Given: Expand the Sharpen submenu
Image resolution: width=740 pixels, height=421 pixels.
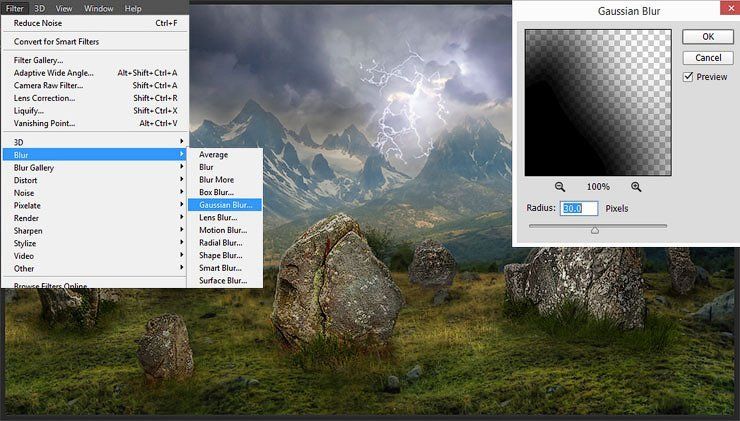Looking at the screenshot, I should click(95, 231).
